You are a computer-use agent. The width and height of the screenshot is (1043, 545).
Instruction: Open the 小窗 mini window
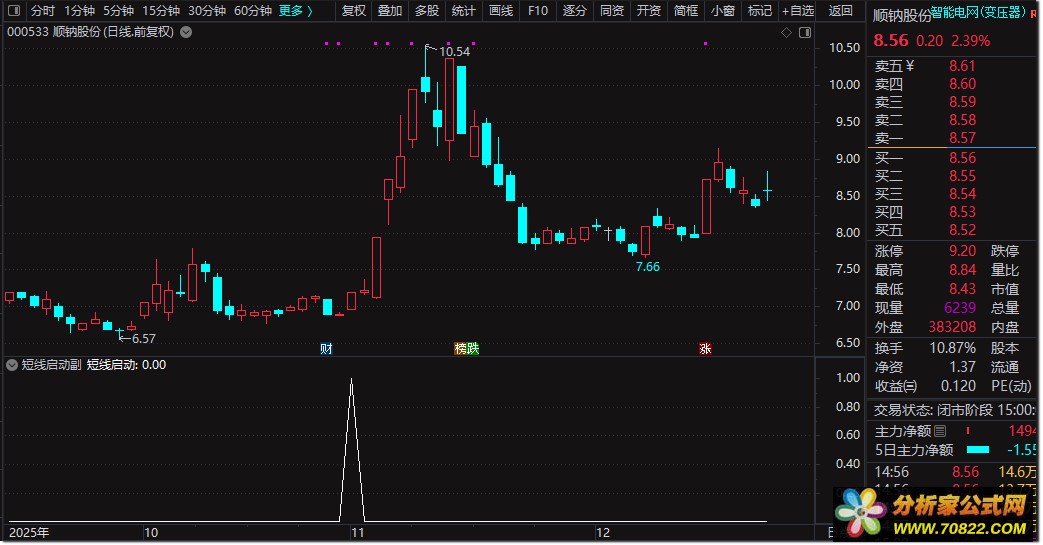[x=722, y=11]
